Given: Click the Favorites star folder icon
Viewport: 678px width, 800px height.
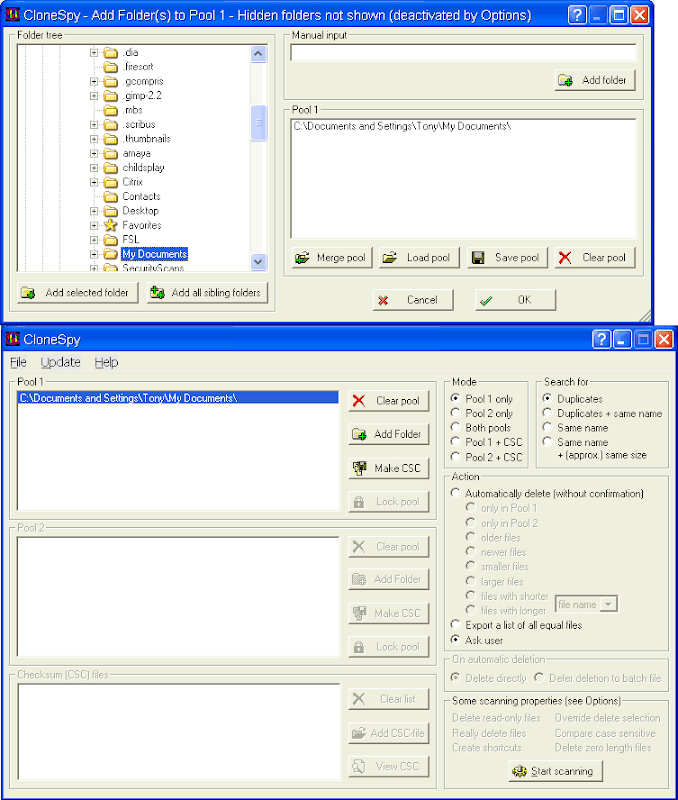Looking at the screenshot, I should 110,225.
